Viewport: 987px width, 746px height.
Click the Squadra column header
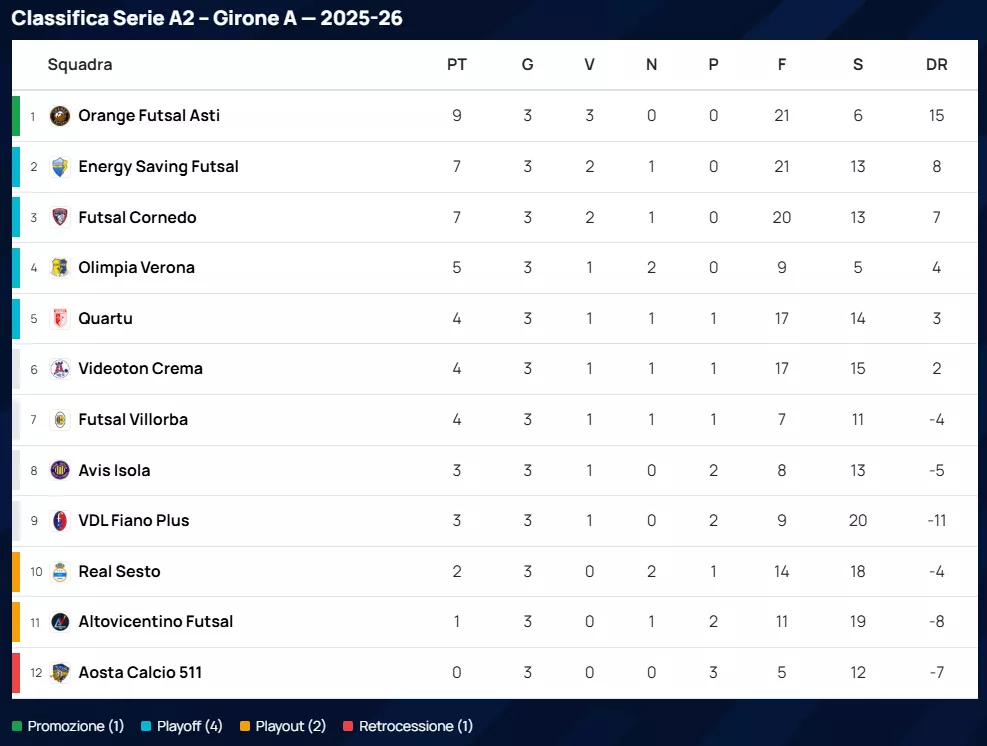[x=80, y=65]
